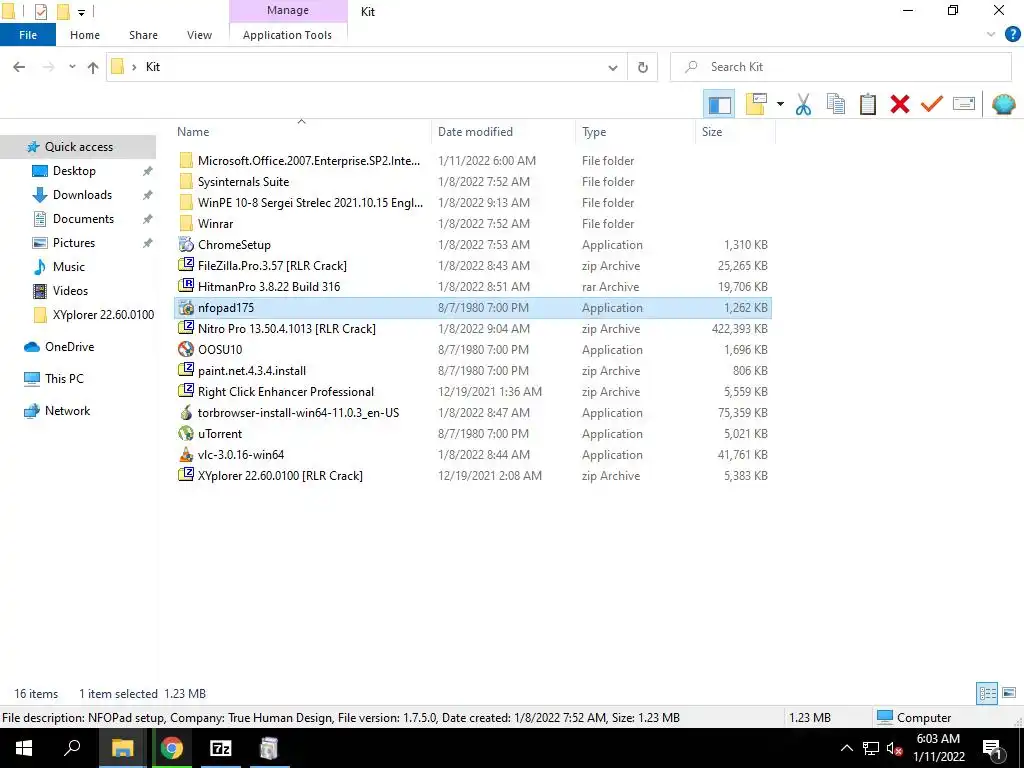Open the Help question mark icon

point(1012,35)
